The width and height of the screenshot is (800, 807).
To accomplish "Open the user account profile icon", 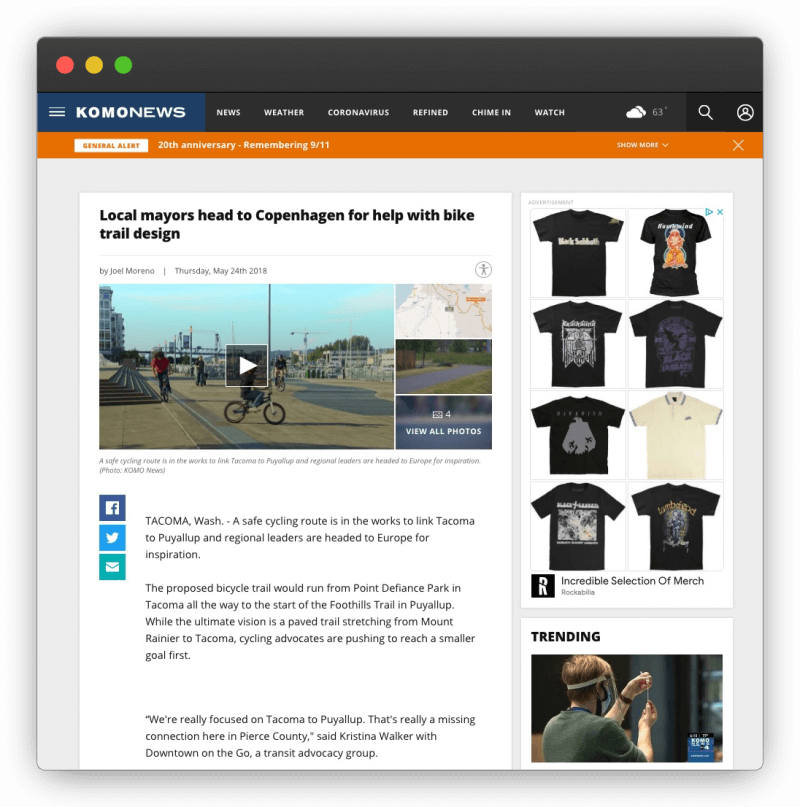I will click(745, 113).
